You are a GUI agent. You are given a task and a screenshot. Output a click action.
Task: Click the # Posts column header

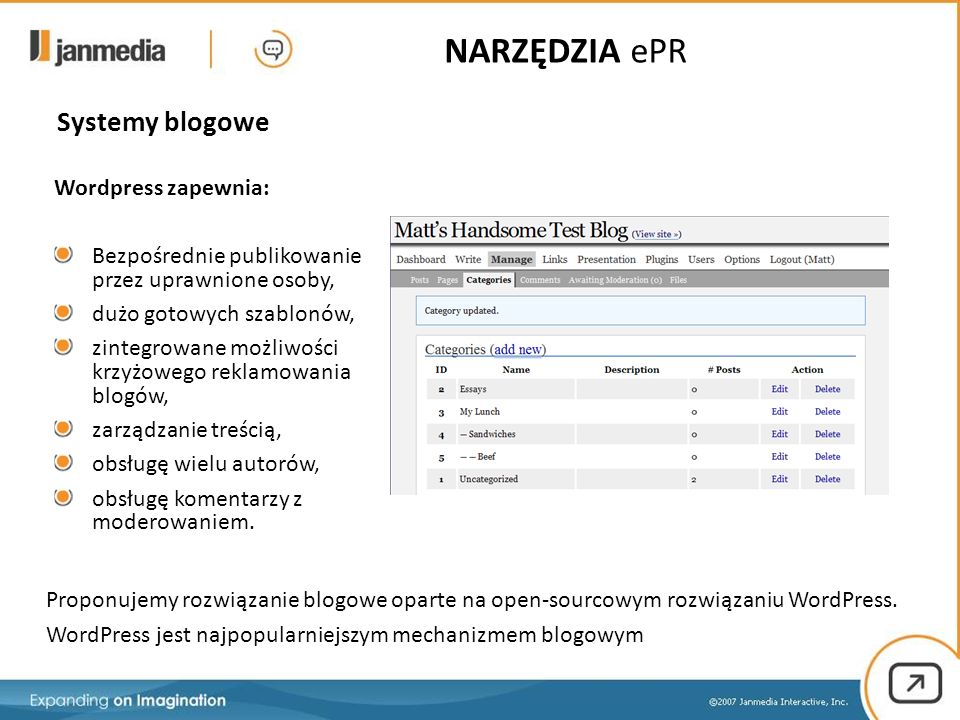[x=724, y=369]
